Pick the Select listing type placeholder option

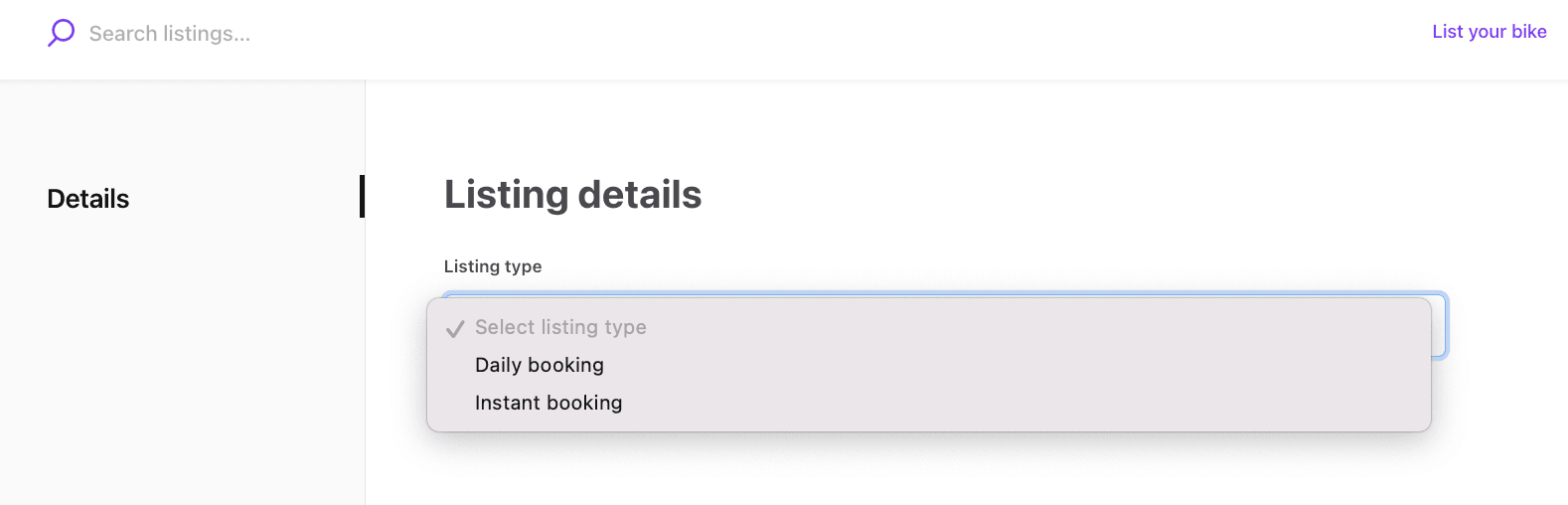click(560, 327)
